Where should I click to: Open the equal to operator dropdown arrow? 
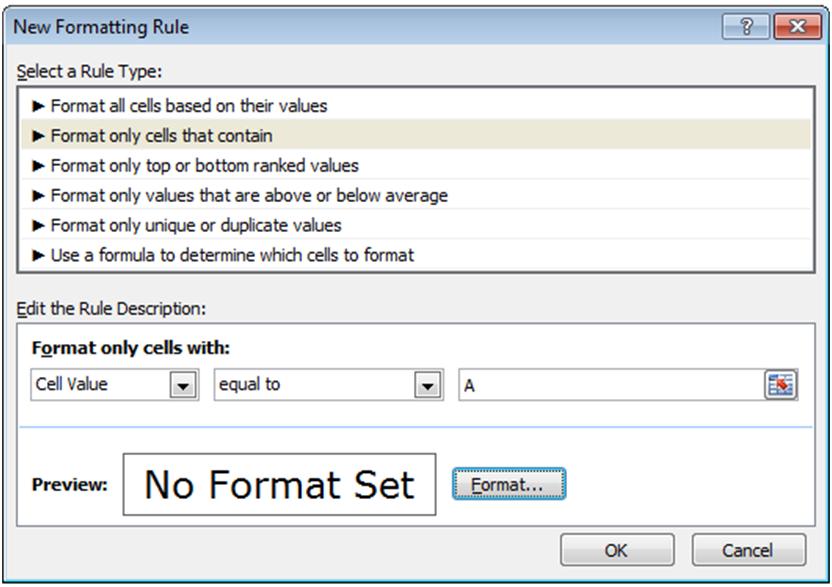pos(428,385)
